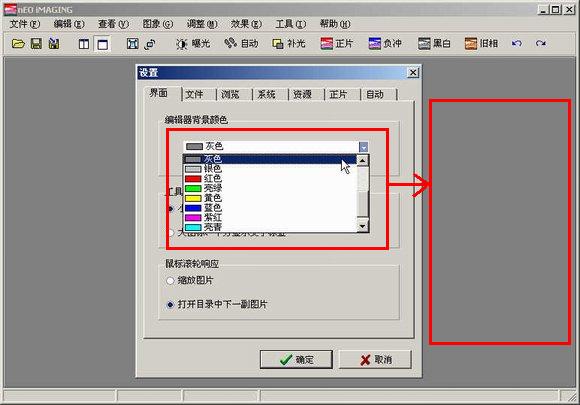Click the undo arrow icon
The image size is (580, 405).
coord(517,44)
